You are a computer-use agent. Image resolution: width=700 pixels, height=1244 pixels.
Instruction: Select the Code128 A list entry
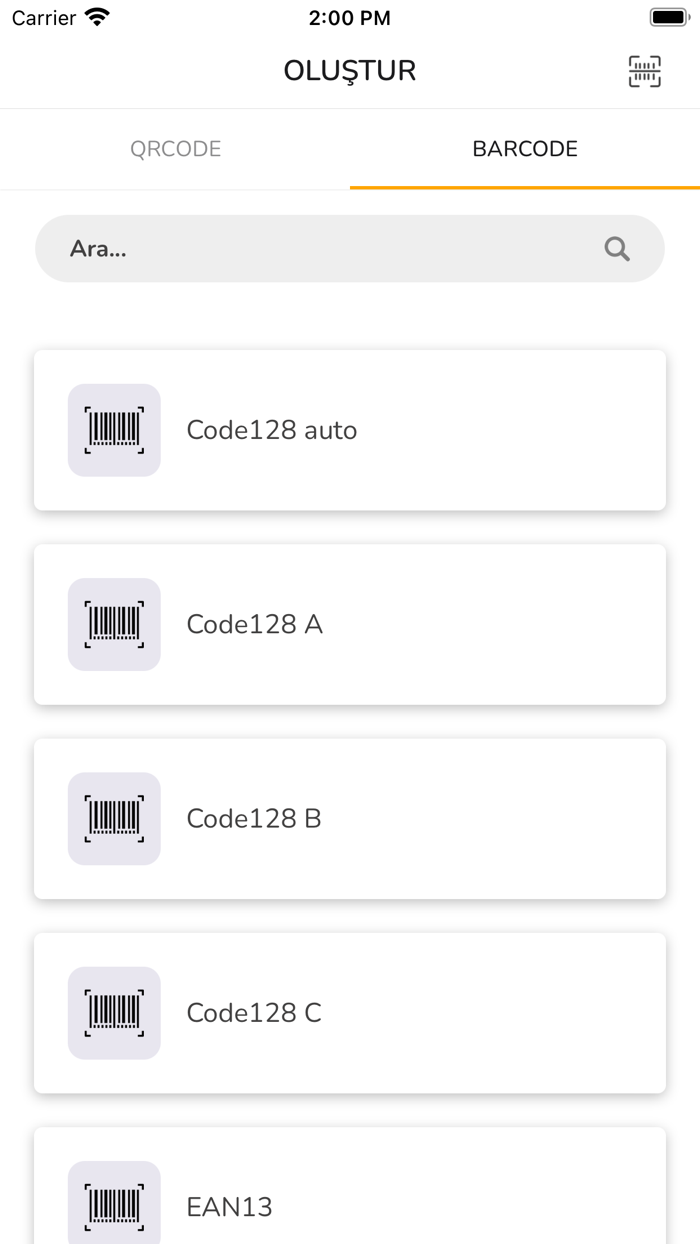tap(350, 624)
